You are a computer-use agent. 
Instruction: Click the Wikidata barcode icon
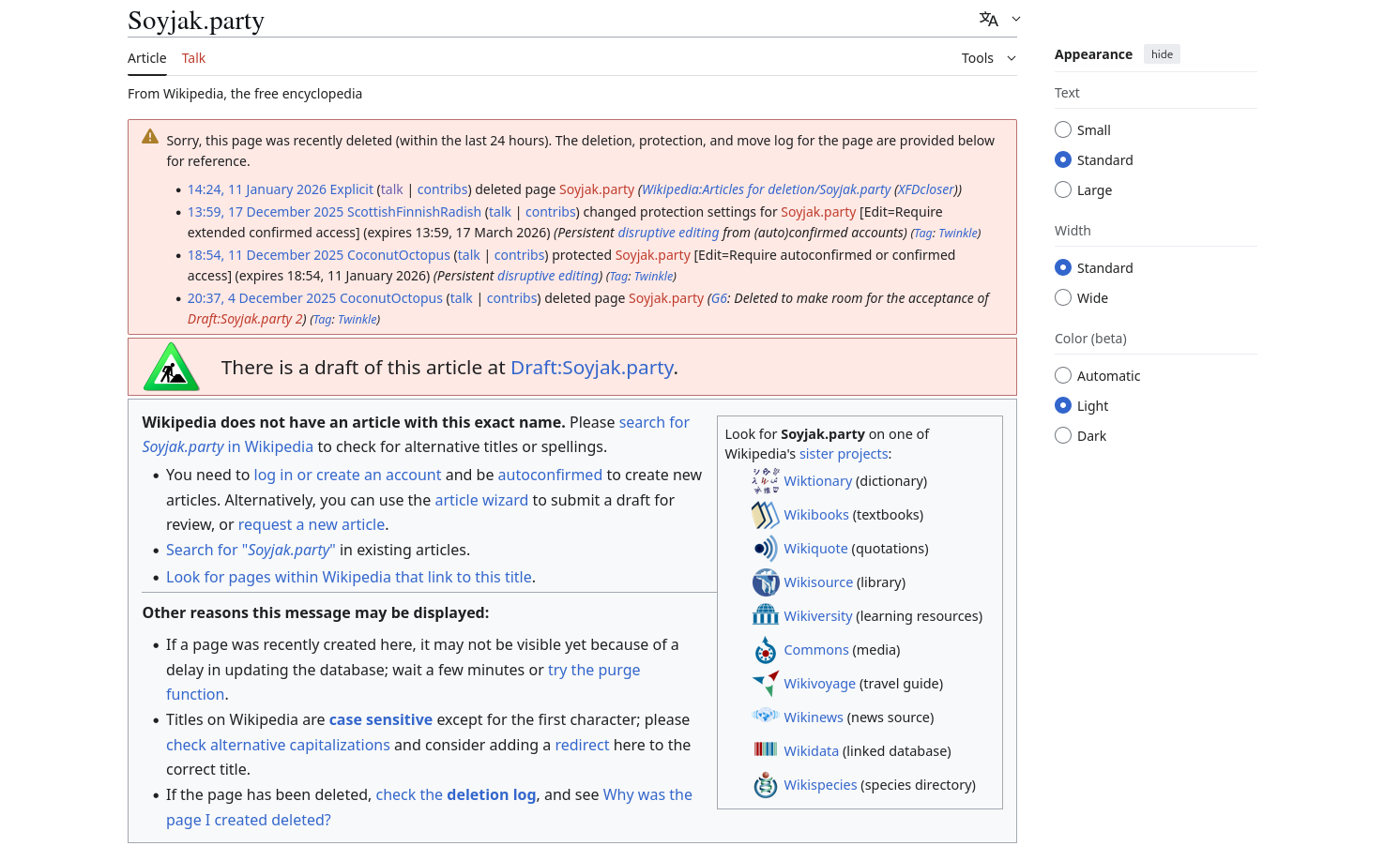pyautogui.click(x=765, y=750)
